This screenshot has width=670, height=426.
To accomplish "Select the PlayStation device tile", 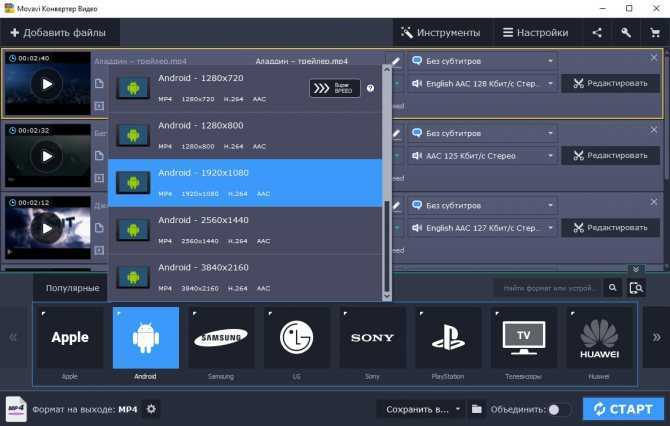I will tap(448, 337).
